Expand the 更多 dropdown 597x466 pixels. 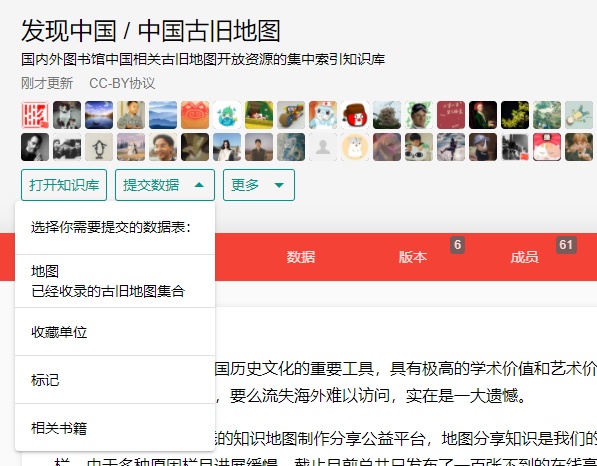pyautogui.click(x=259, y=185)
